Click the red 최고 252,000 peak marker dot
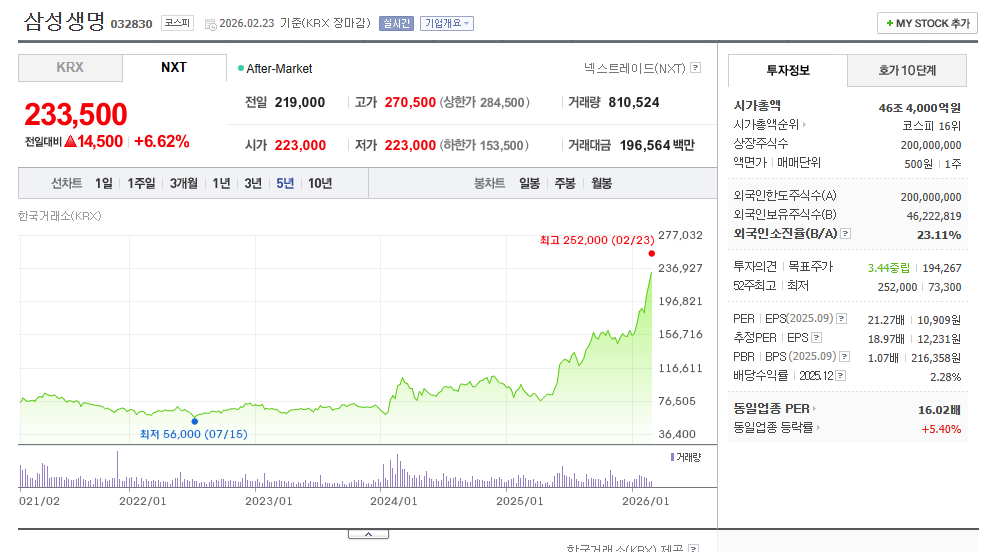Viewport: 999px width, 552px height. (651, 254)
